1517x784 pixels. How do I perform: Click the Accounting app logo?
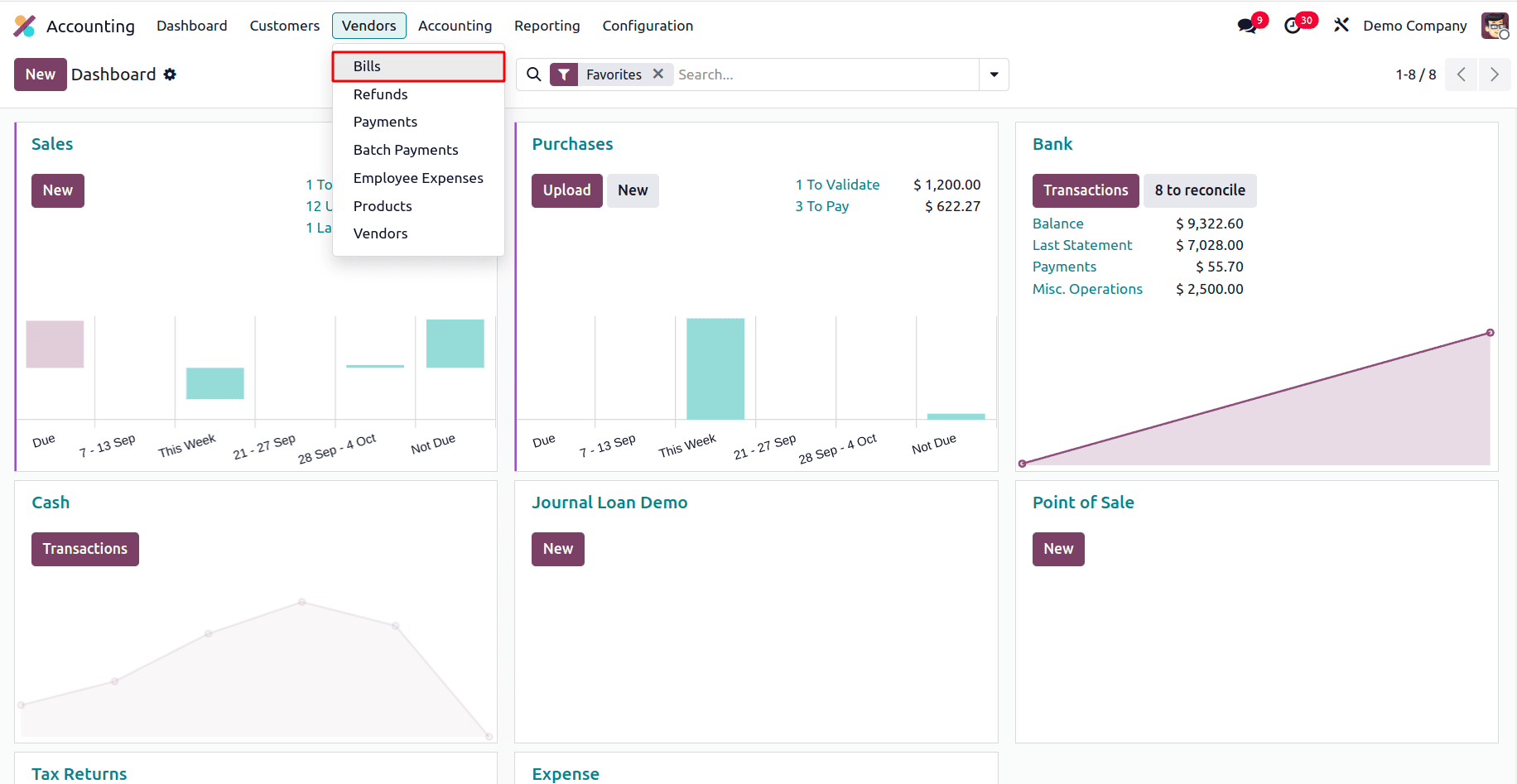25,26
